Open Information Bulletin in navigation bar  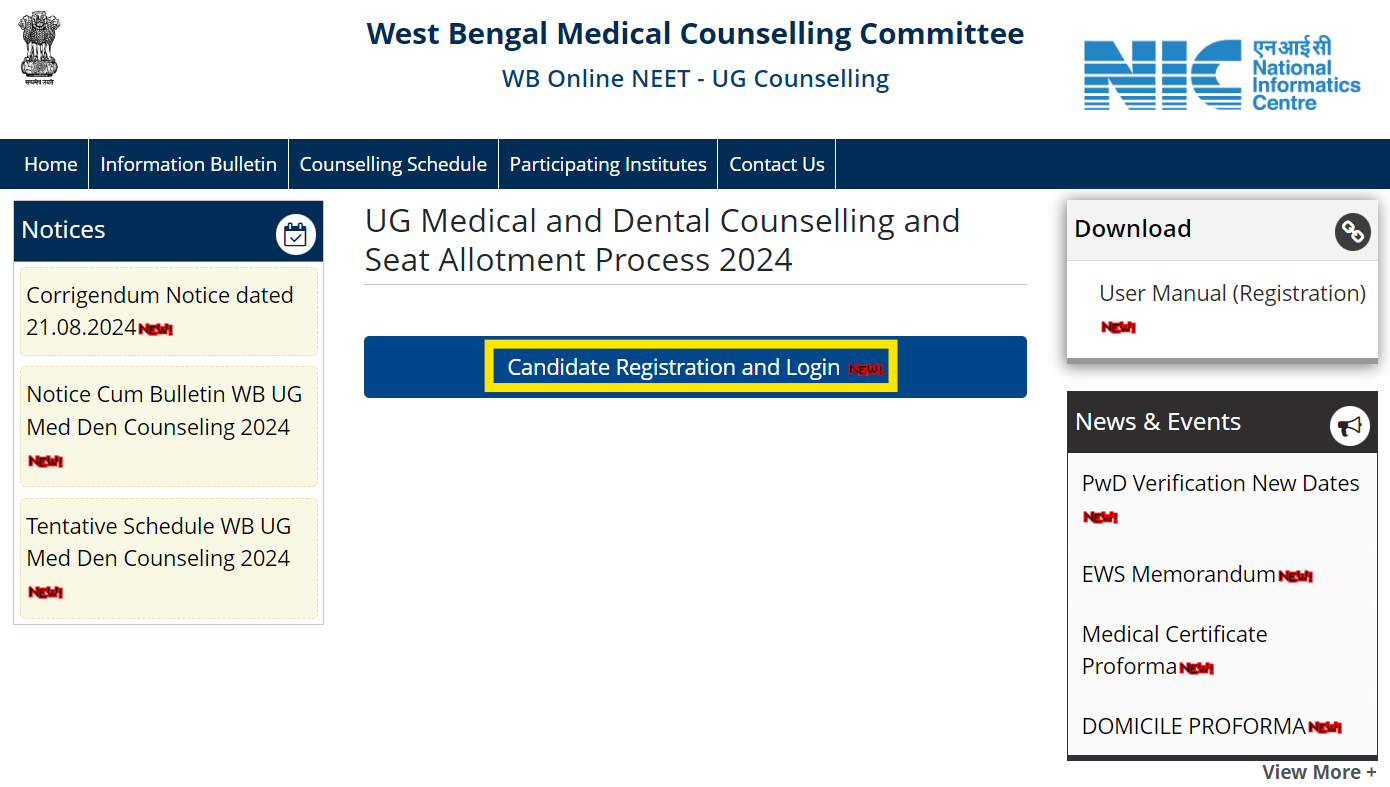pos(189,164)
